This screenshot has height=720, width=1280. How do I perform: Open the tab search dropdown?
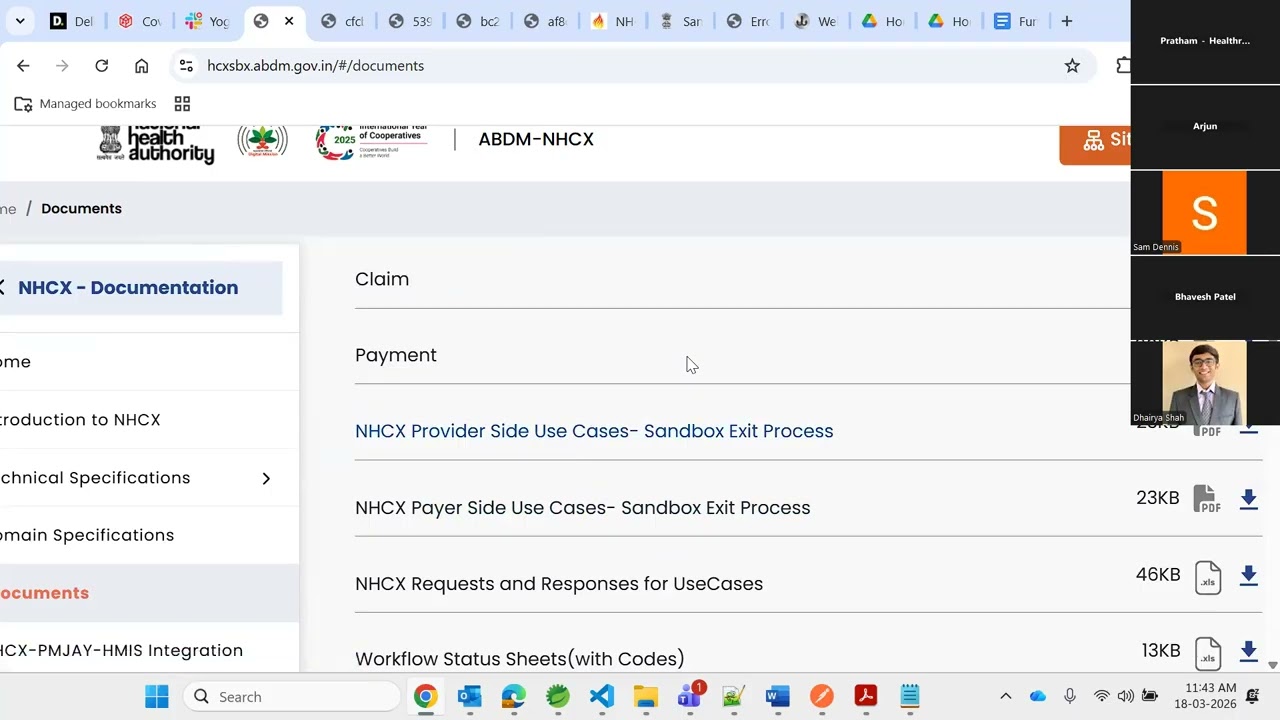20,21
